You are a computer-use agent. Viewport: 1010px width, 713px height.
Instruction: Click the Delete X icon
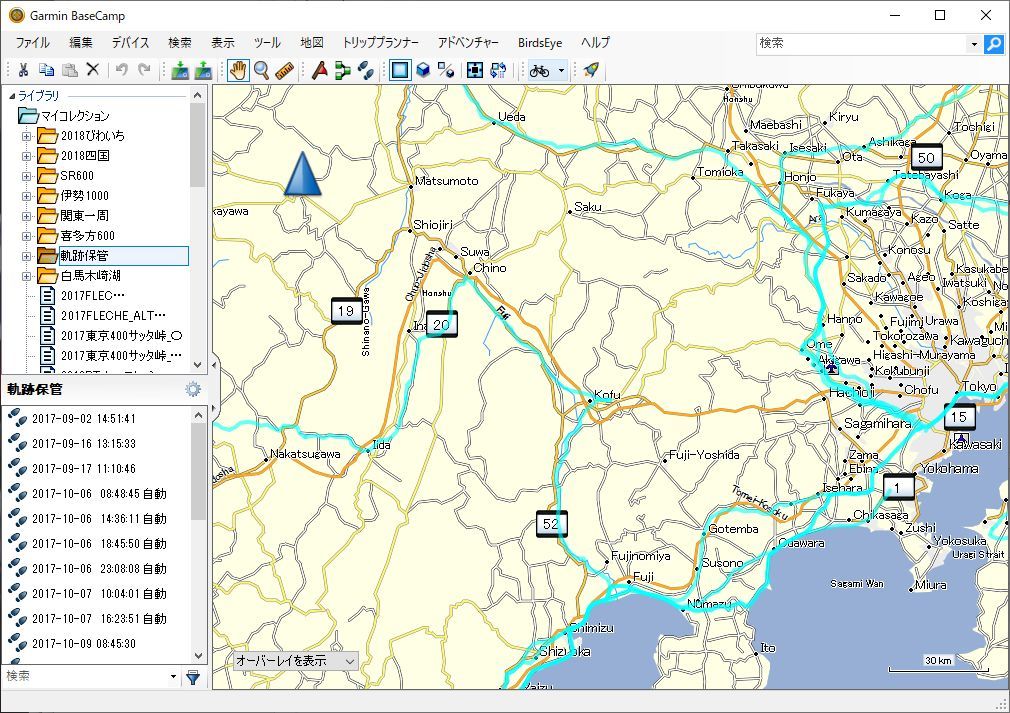click(93, 70)
